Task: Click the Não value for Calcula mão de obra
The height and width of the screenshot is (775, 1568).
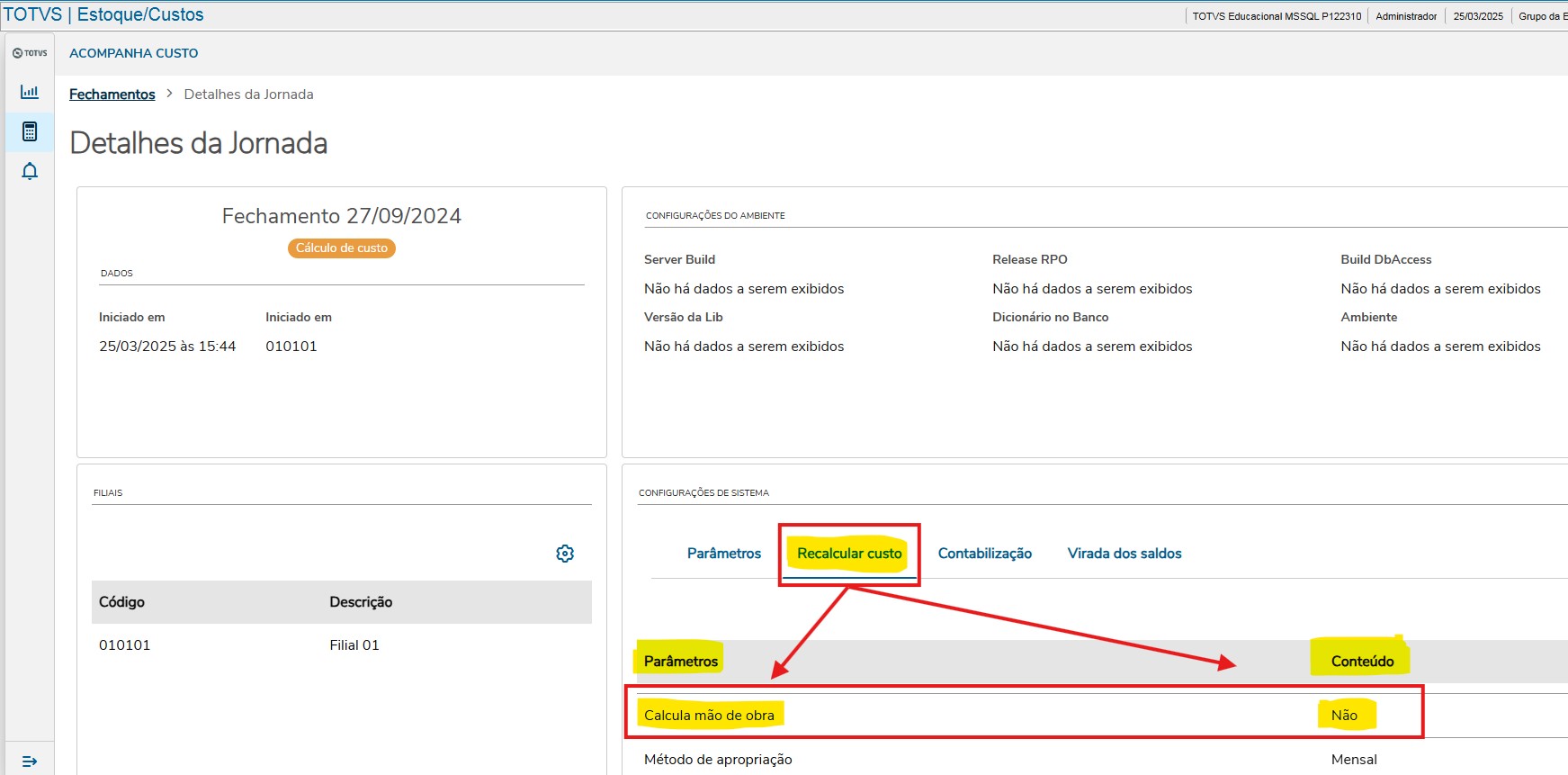Action: [x=1344, y=716]
